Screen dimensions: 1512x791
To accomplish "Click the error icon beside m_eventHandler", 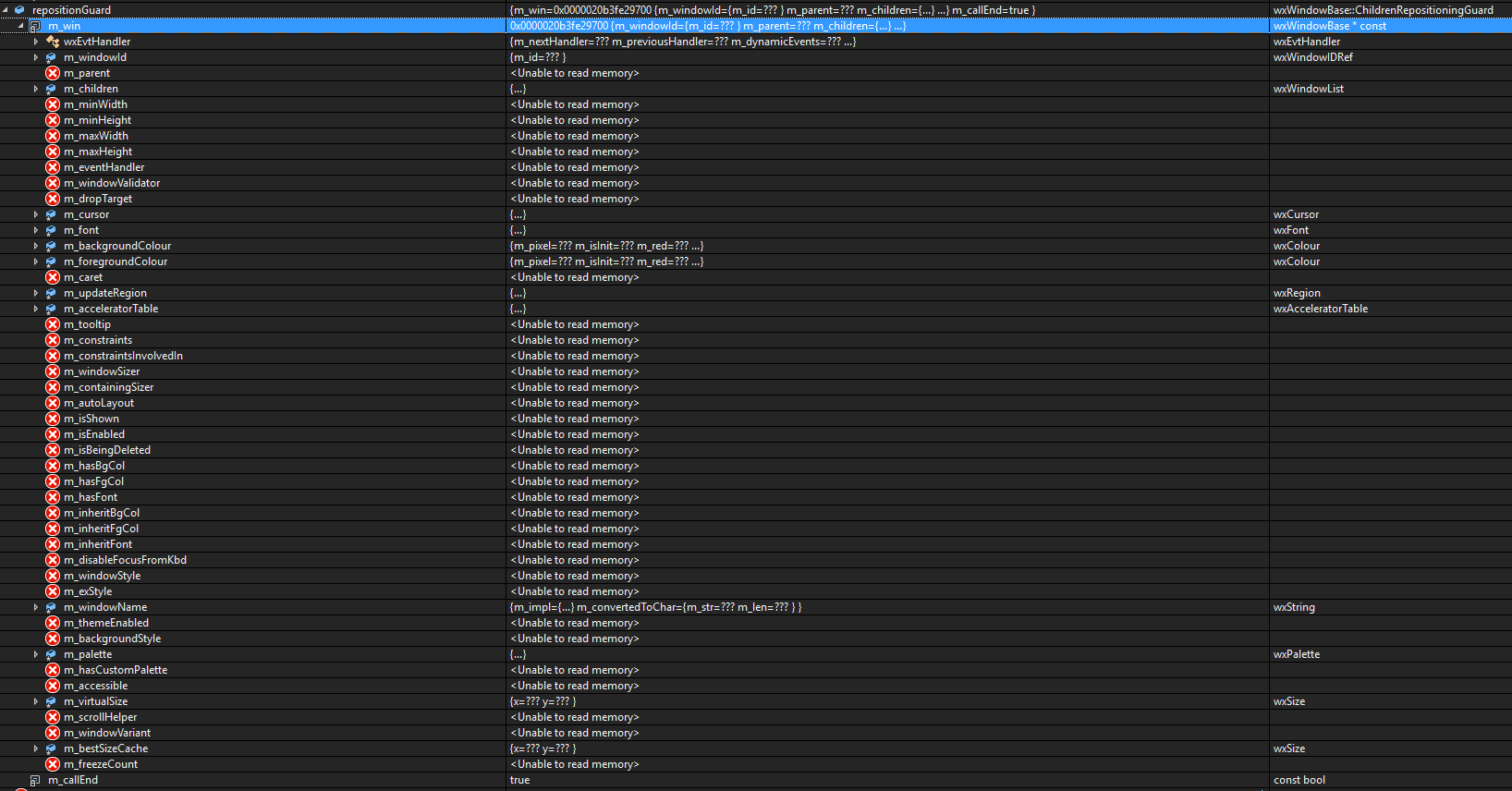I will 53,167.
